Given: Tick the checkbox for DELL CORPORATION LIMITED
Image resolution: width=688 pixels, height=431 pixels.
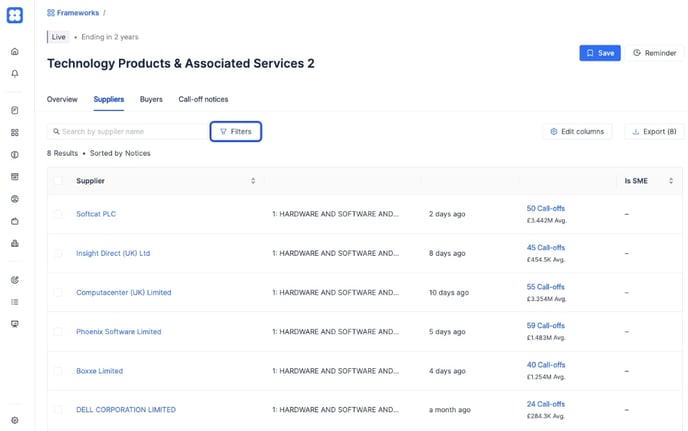Looking at the screenshot, I should point(58,409).
